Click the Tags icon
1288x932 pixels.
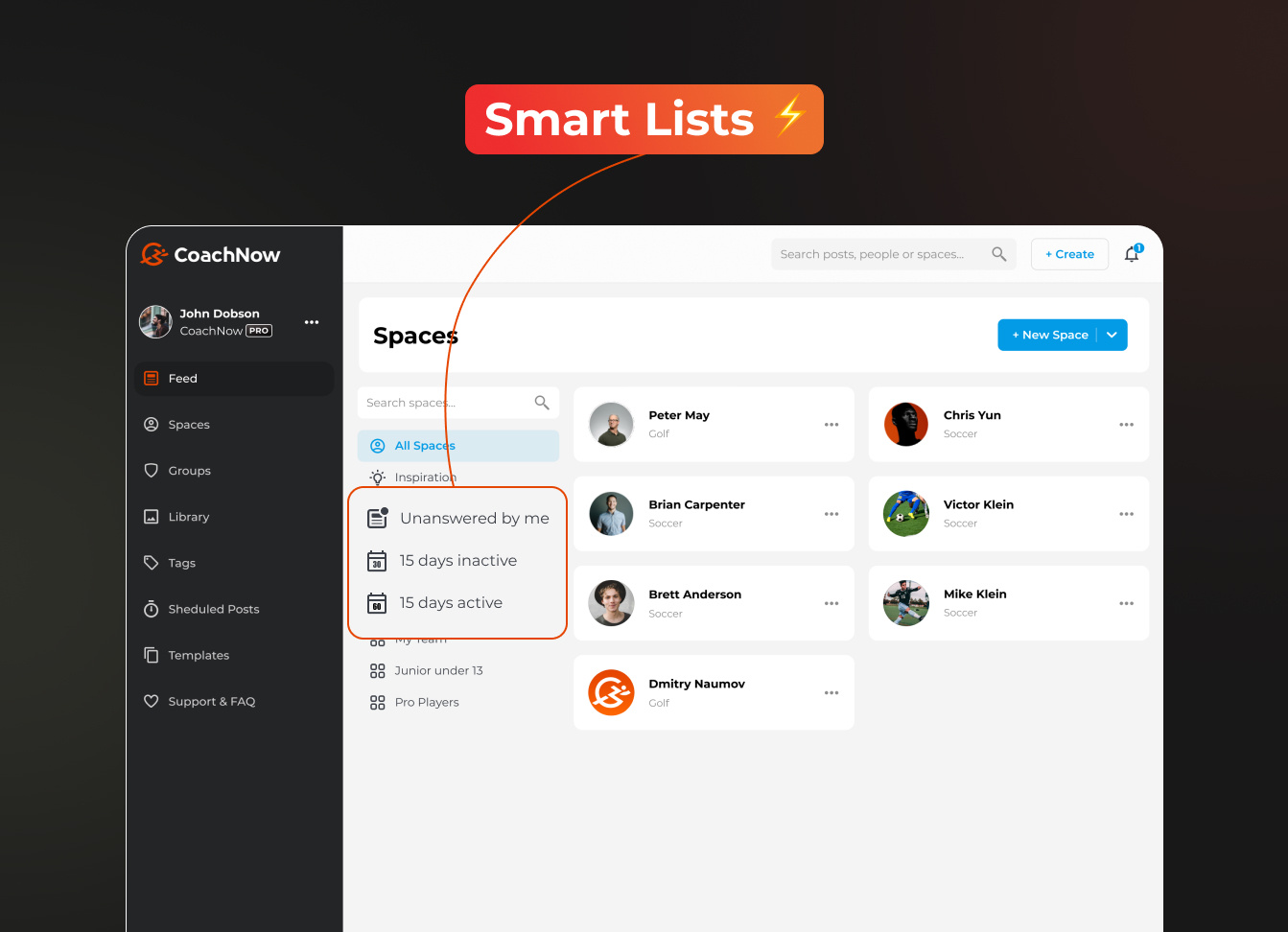click(x=151, y=562)
